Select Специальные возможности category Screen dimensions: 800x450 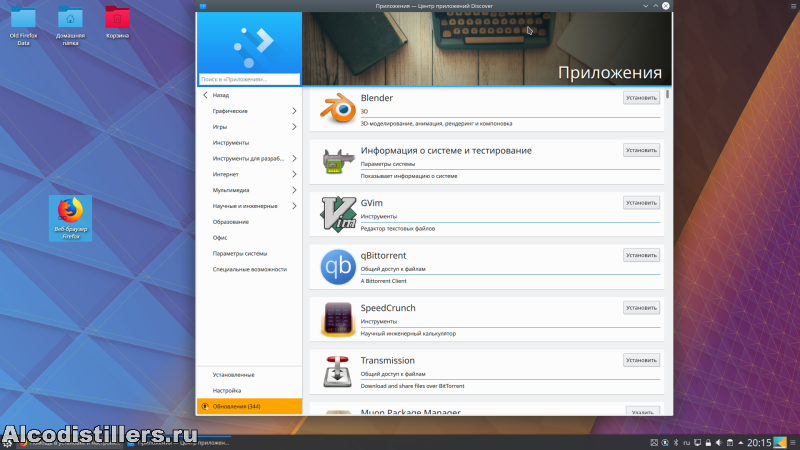pos(249,269)
